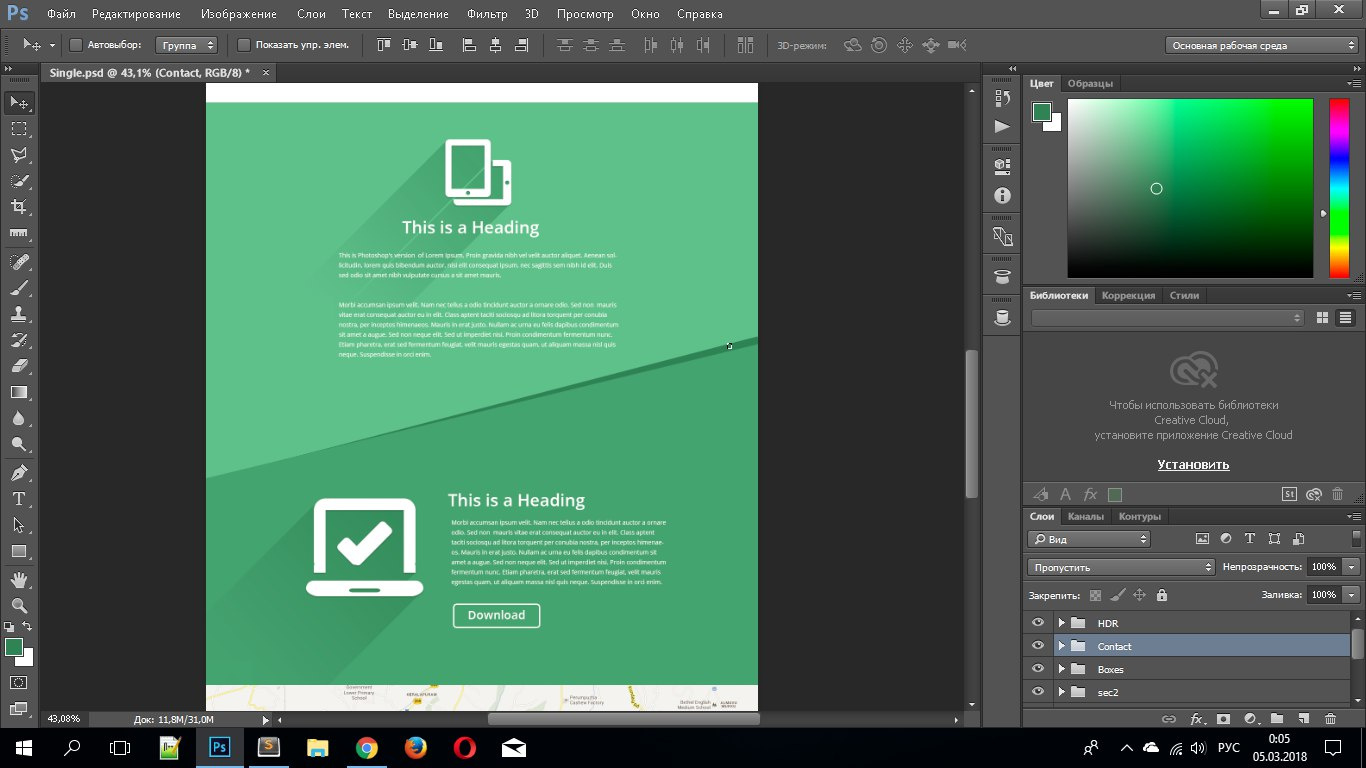The image size is (1366, 768).
Task: Select the Crop tool
Action: click(x=19, y=207)
